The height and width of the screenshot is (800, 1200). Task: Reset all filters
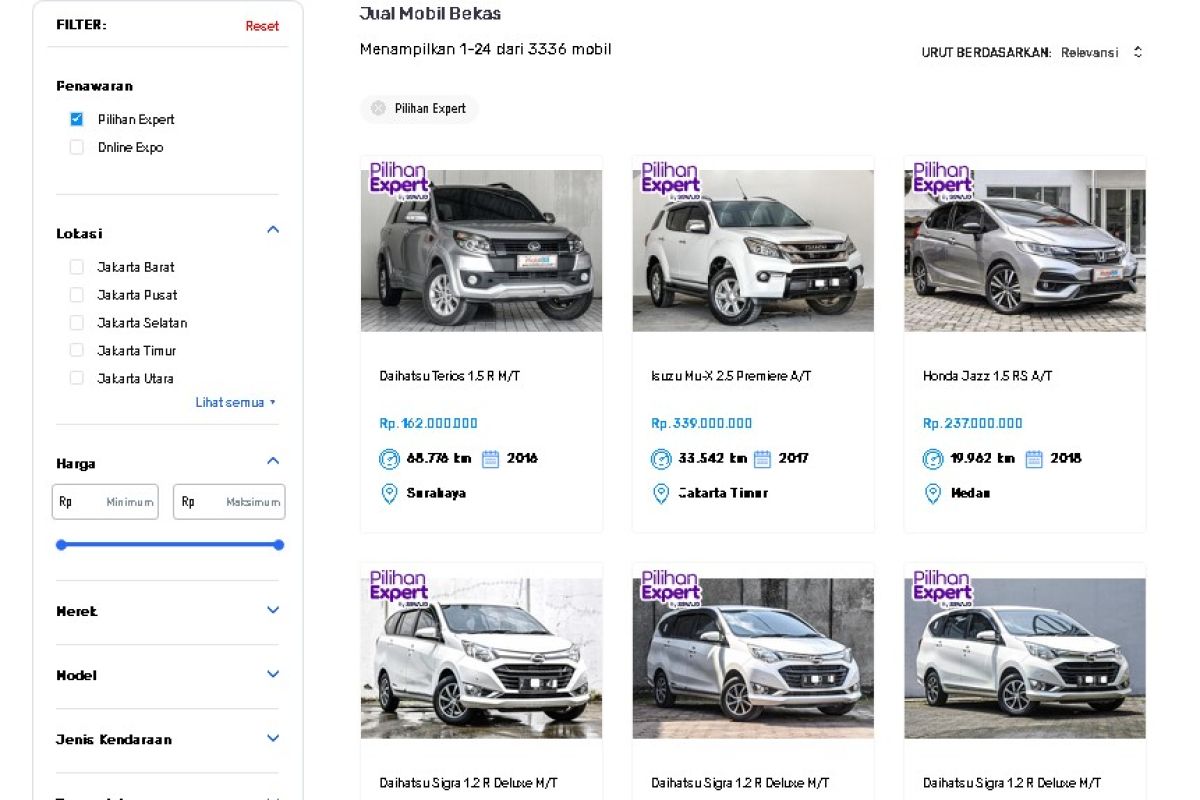pos(262,26)
